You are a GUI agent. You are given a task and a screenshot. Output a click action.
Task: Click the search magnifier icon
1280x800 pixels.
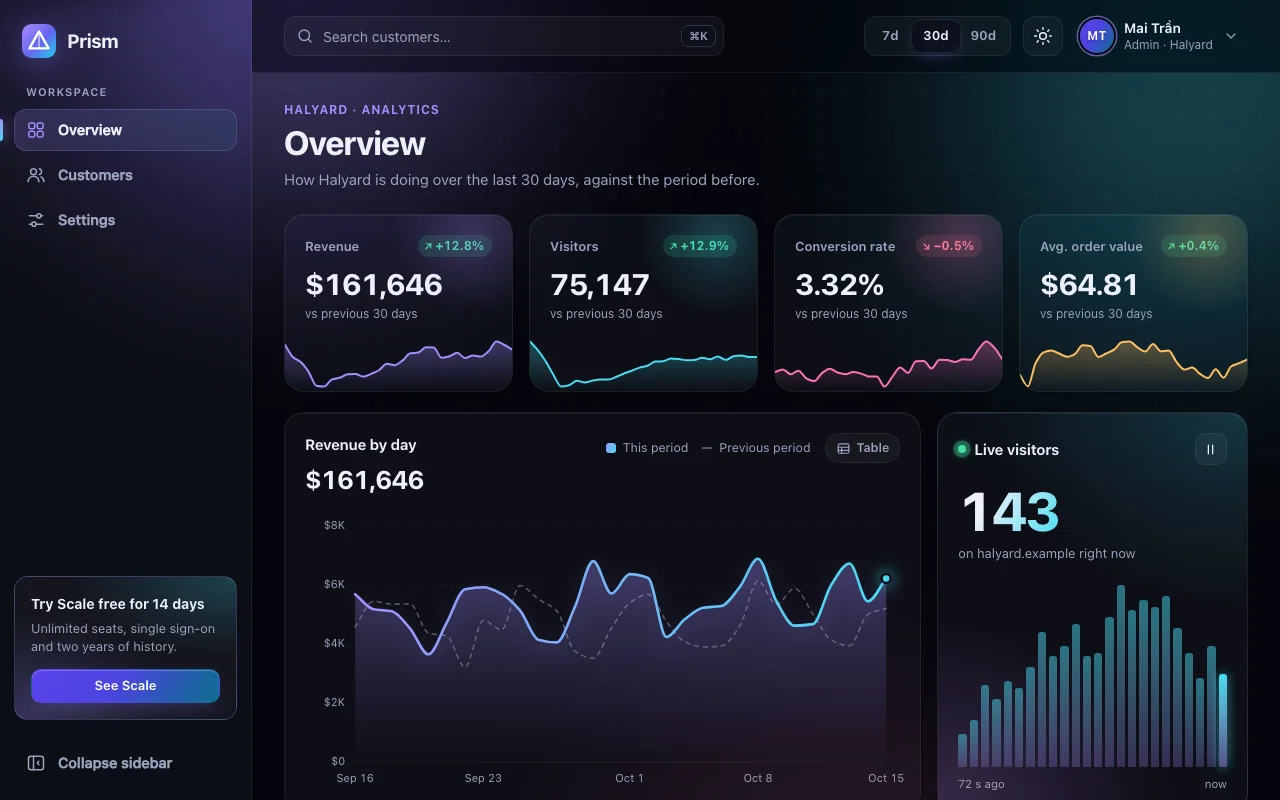[x=305, y=37]
